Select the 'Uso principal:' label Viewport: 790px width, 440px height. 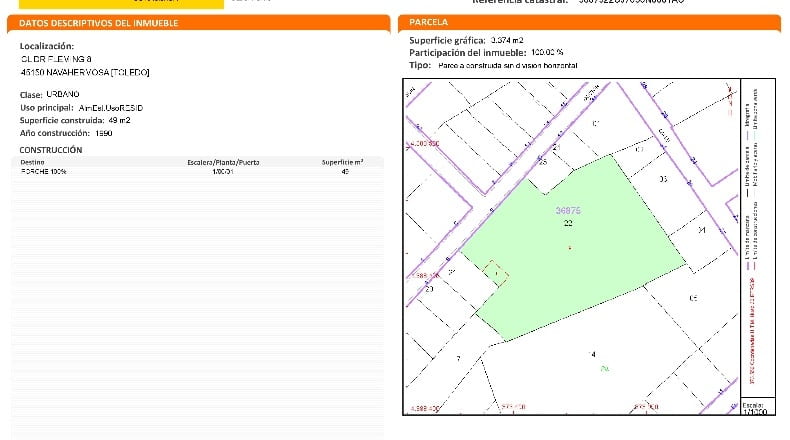[x=47, y=108]
